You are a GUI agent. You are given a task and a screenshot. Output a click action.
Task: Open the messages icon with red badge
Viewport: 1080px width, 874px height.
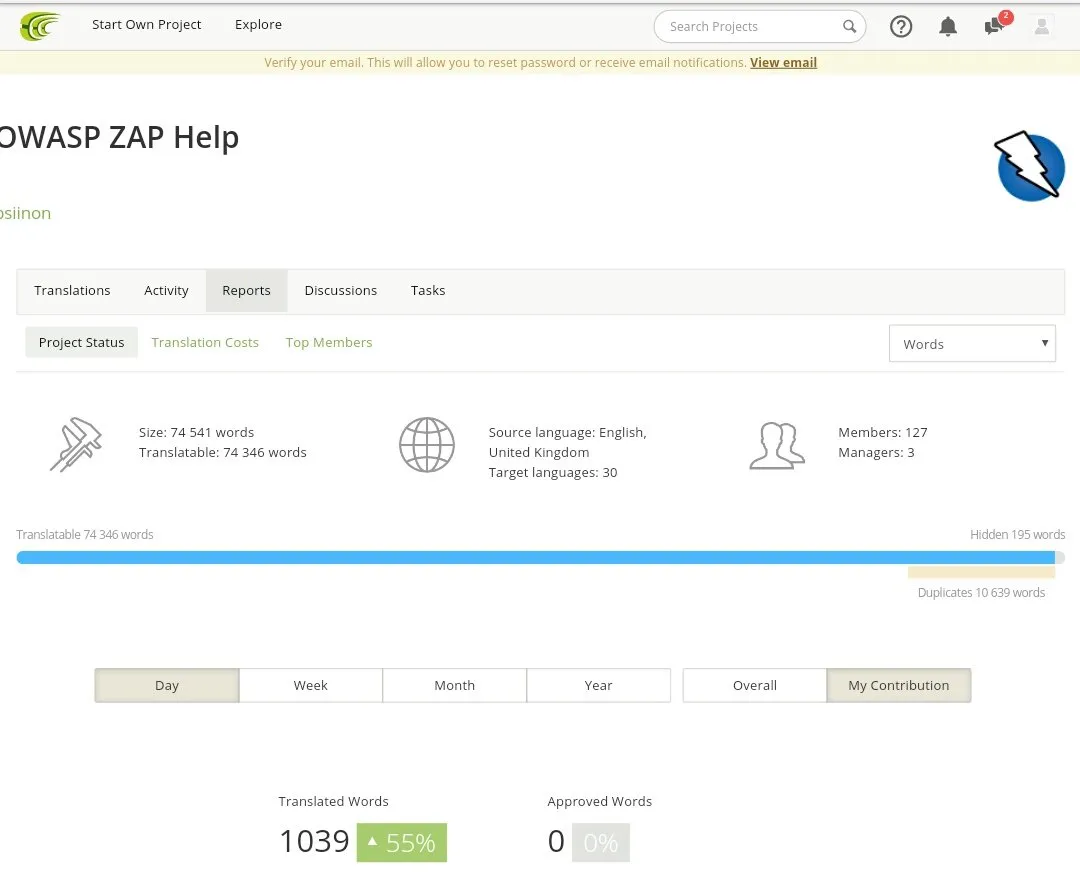[997, 23]
